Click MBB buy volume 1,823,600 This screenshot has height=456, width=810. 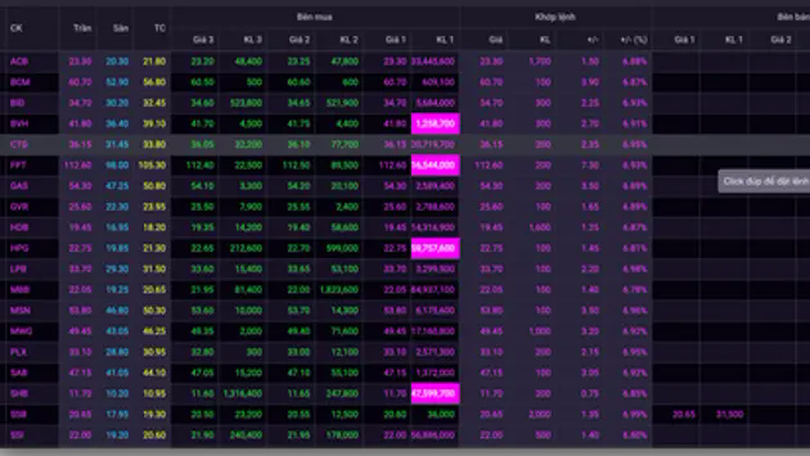click(339, 289)
